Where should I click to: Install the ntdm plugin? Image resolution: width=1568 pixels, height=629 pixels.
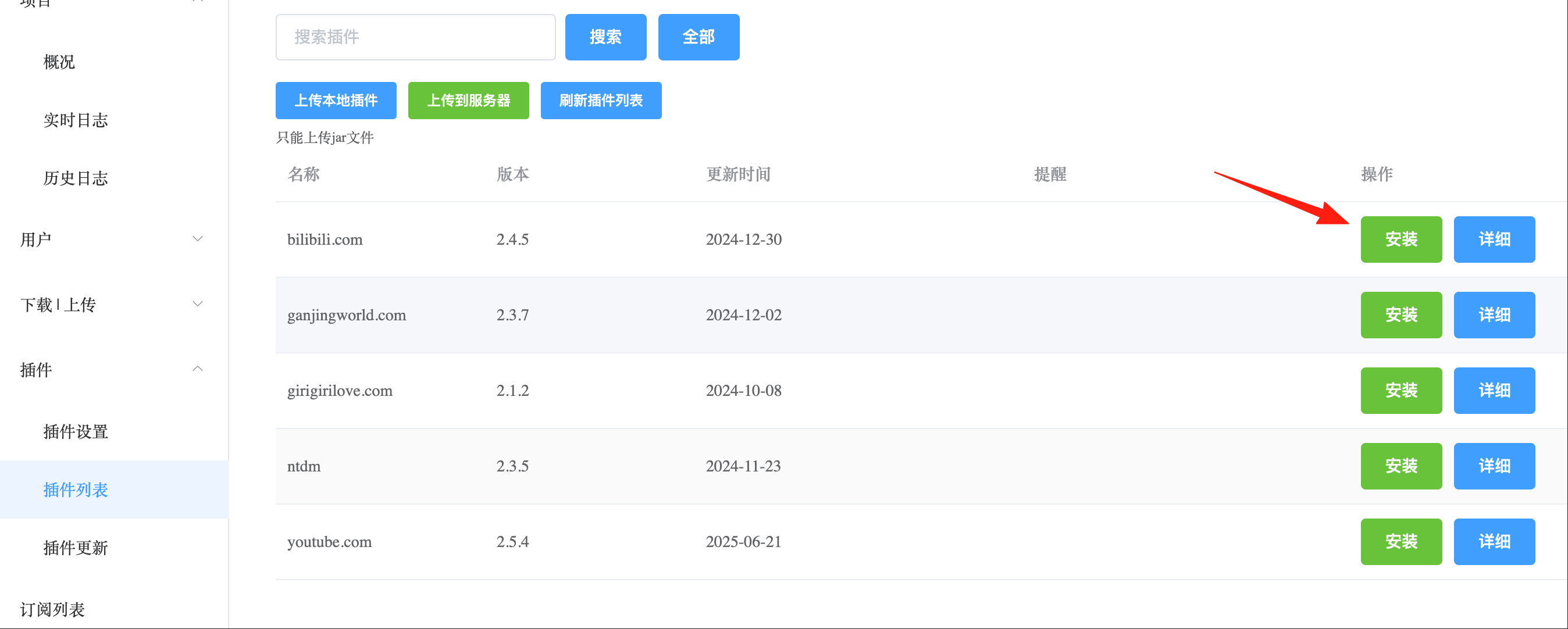[x=1401, y=466]
